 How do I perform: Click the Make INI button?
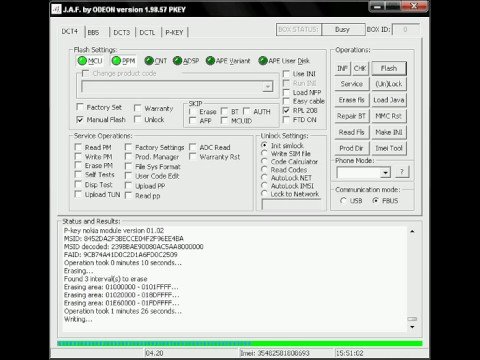click(389, 132)
